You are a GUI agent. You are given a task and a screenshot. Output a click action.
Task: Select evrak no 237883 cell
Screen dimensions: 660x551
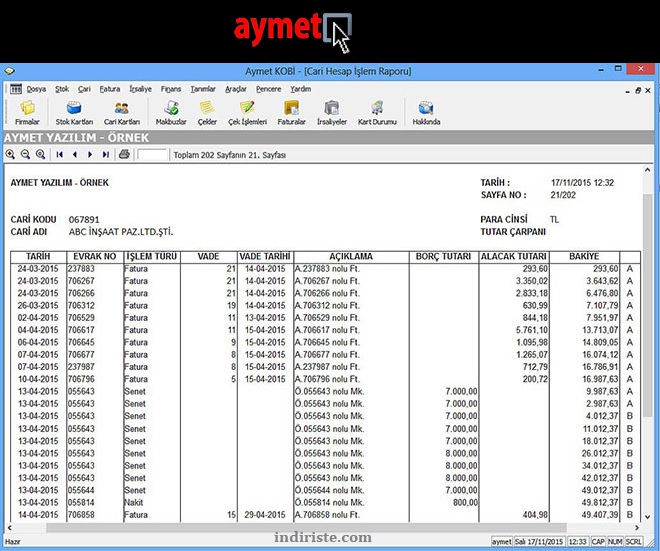coord(82,269)
